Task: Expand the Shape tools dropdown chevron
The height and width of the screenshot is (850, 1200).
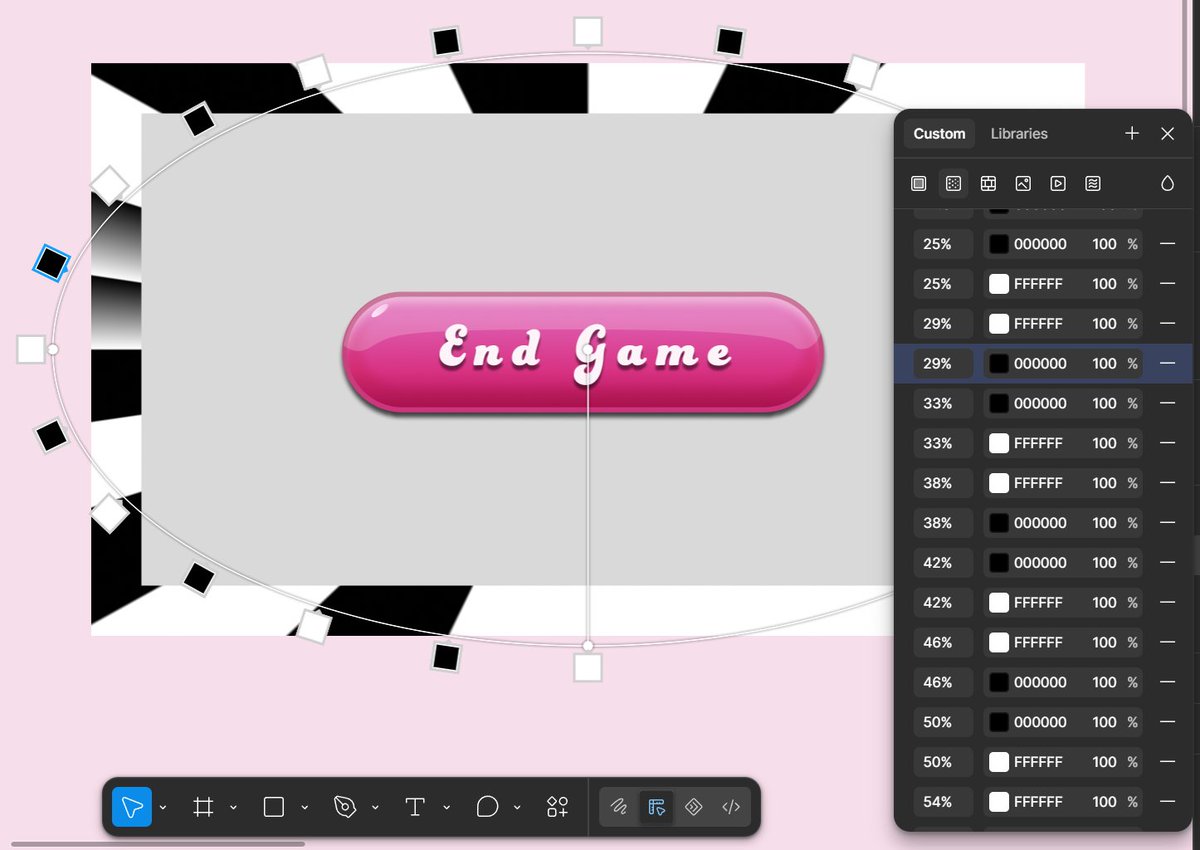Action: pos(304,808)
